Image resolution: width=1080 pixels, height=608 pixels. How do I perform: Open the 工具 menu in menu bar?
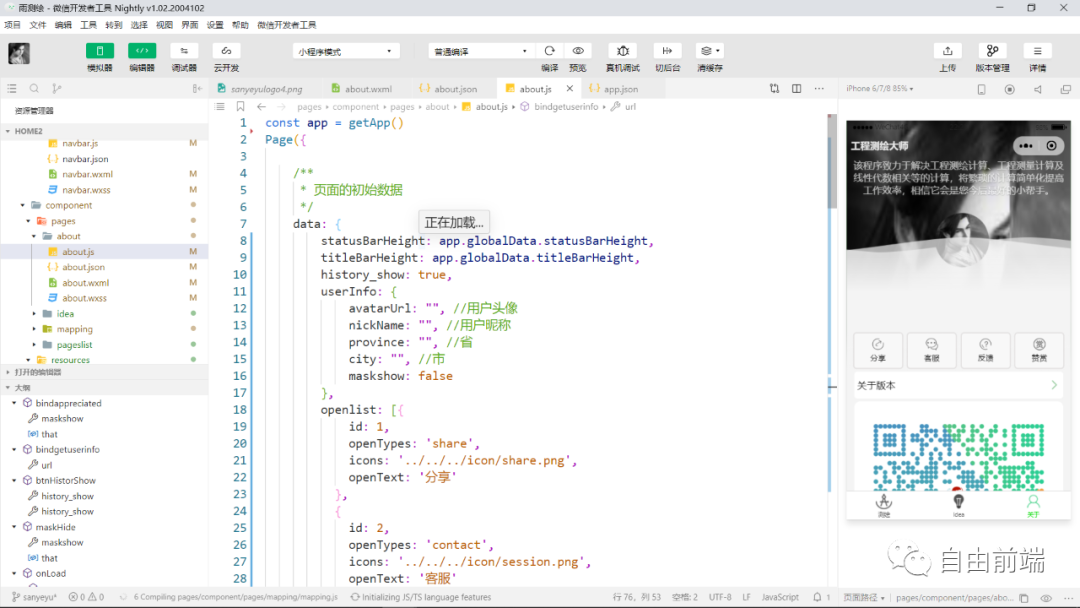[88, 24]
